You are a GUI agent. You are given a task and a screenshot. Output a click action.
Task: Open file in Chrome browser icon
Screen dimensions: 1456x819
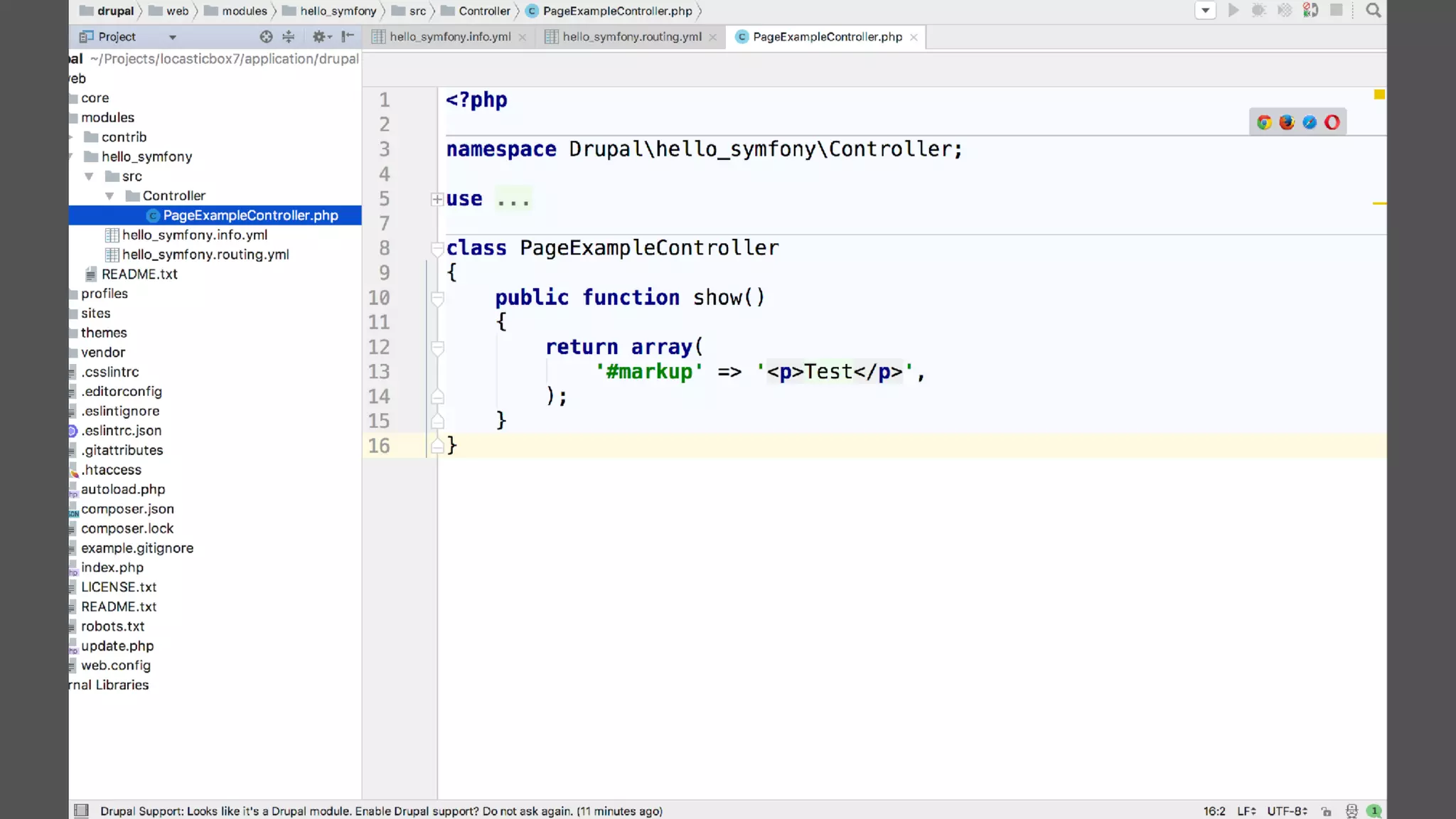[x=1264, y=122]
